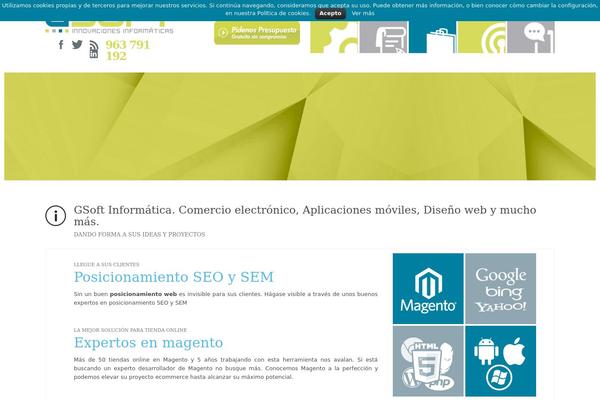The image size is (600, 400).
Task: Click the info circle icon beside heading
Action: tap(55, 216)
